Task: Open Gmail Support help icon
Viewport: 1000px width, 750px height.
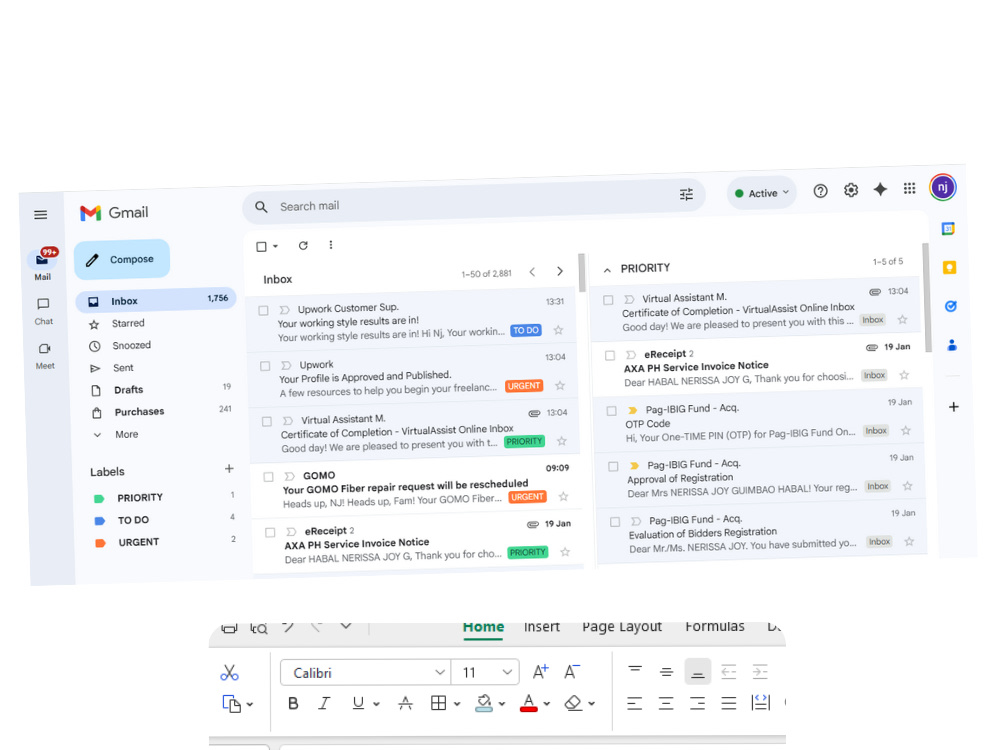Action: (820, 191)
